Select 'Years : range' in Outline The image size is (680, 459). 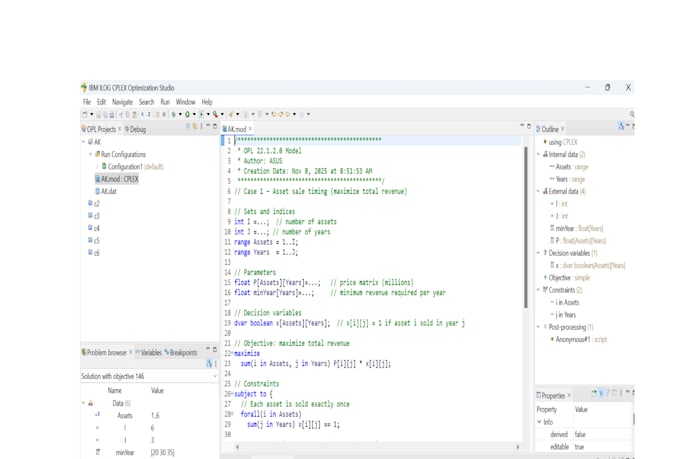pos(567,179)
